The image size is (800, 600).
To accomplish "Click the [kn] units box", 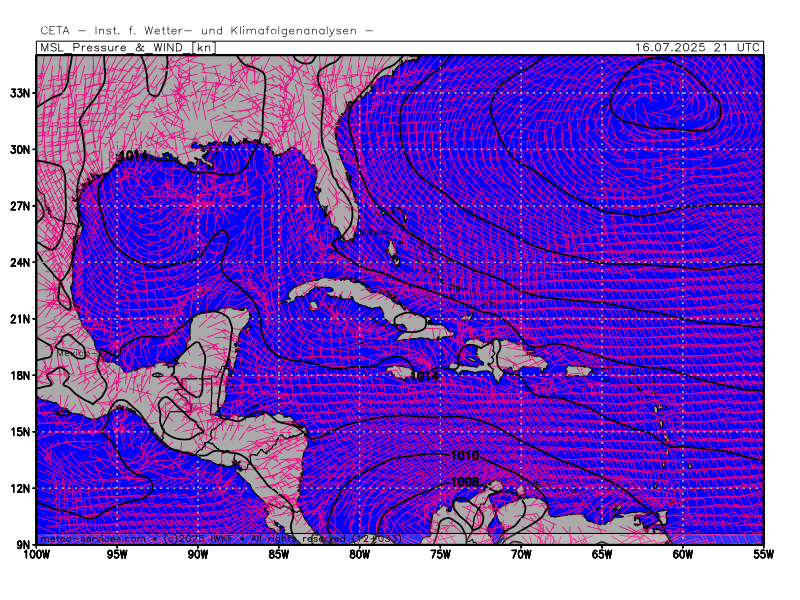I will [x=204, y=47].
